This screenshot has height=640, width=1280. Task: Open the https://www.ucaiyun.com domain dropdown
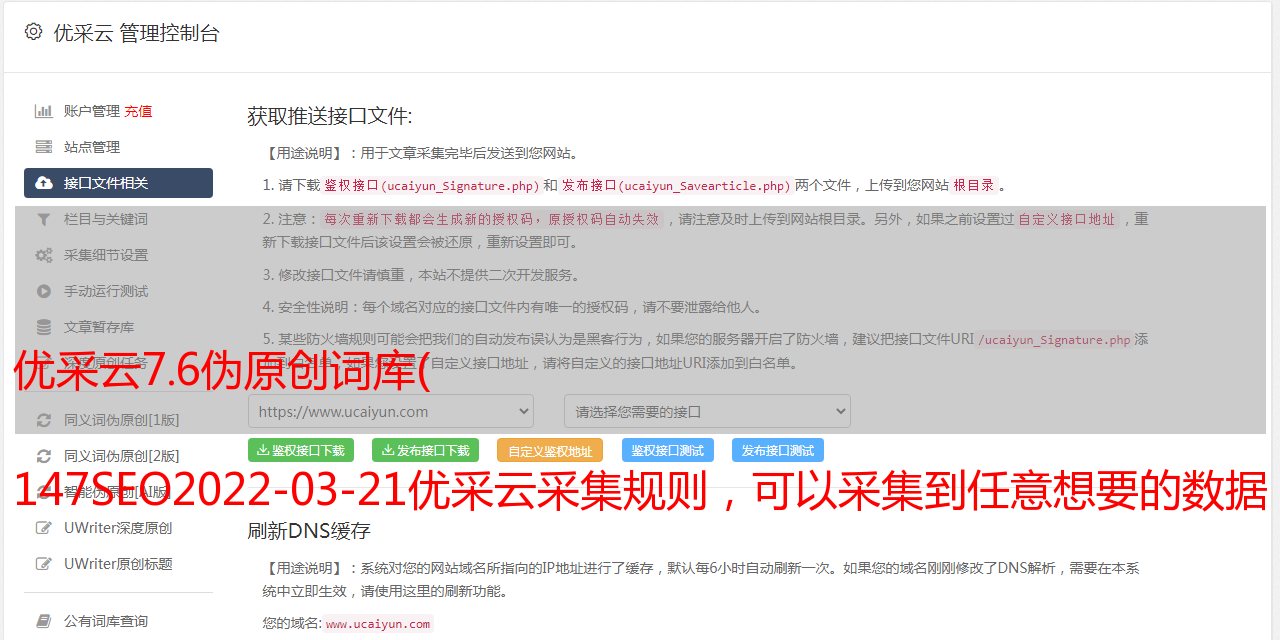click(x=391, y=411)
